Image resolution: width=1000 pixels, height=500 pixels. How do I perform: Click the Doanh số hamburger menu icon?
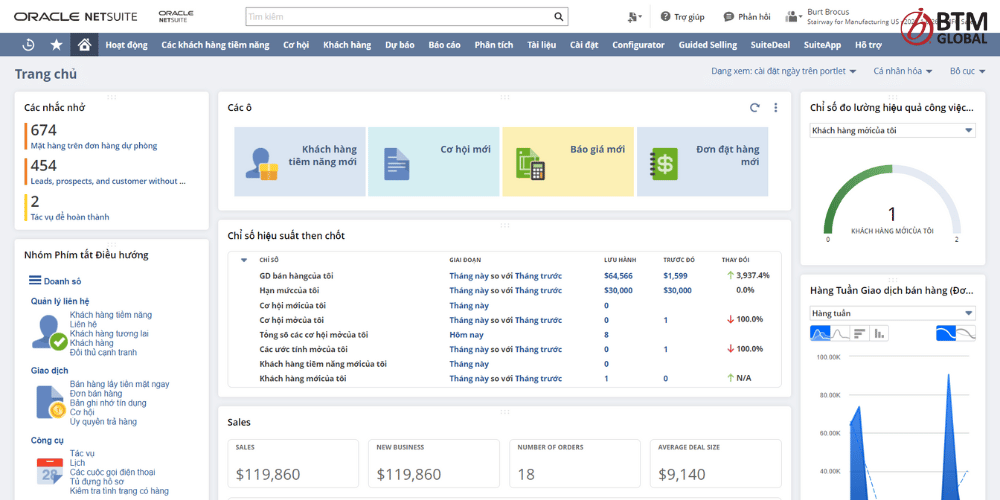[35, 281]
